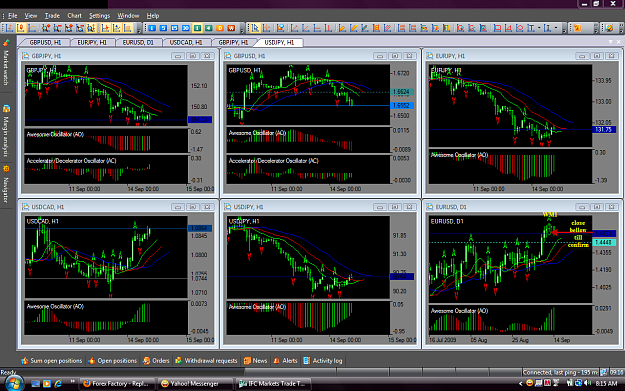Click the 131.75 price label on EURJPY chart
The height and width of the screenshot is (391, 625).
pos(604,130)
